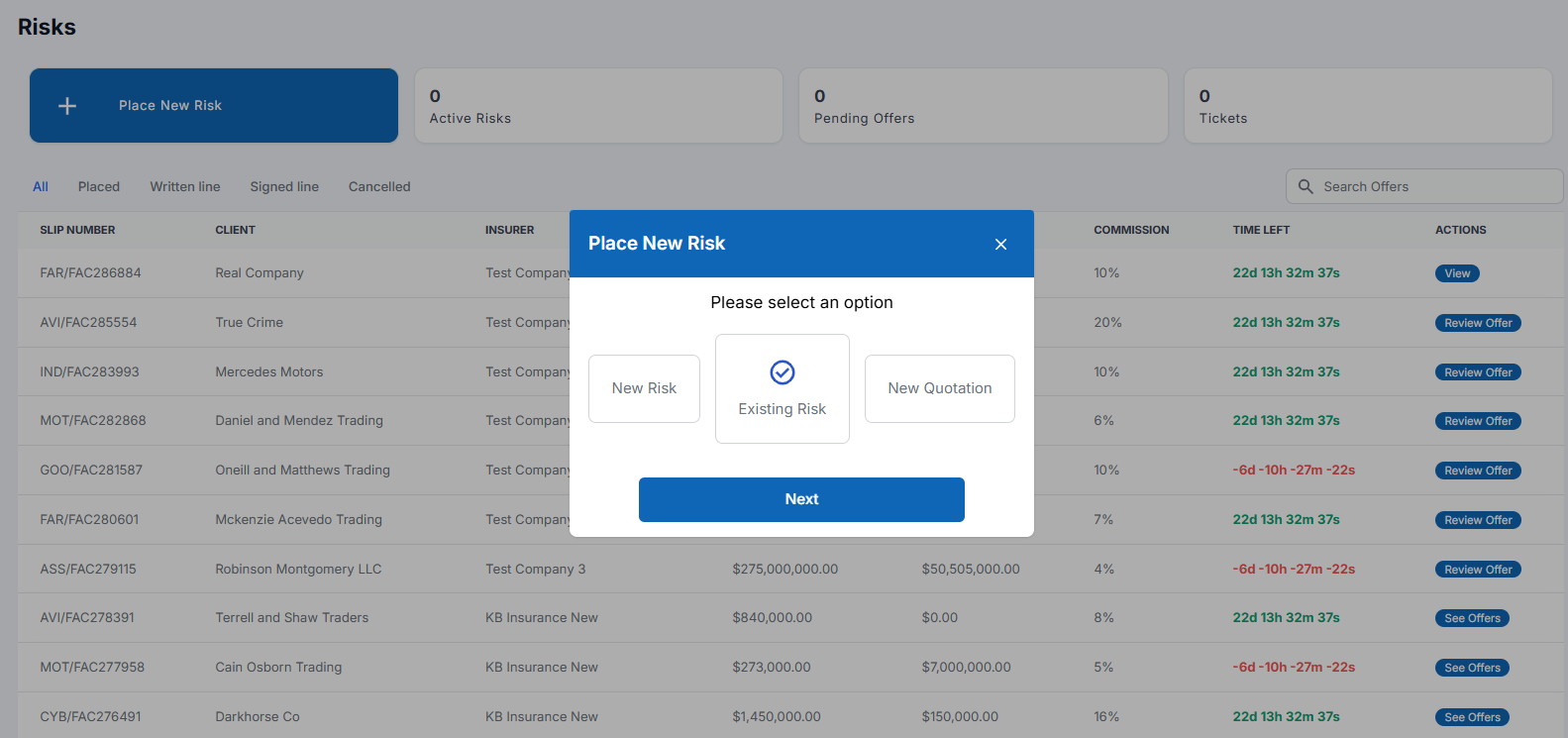
Task: Switch to the Placed tab
Action: click(x=99, y=186)
